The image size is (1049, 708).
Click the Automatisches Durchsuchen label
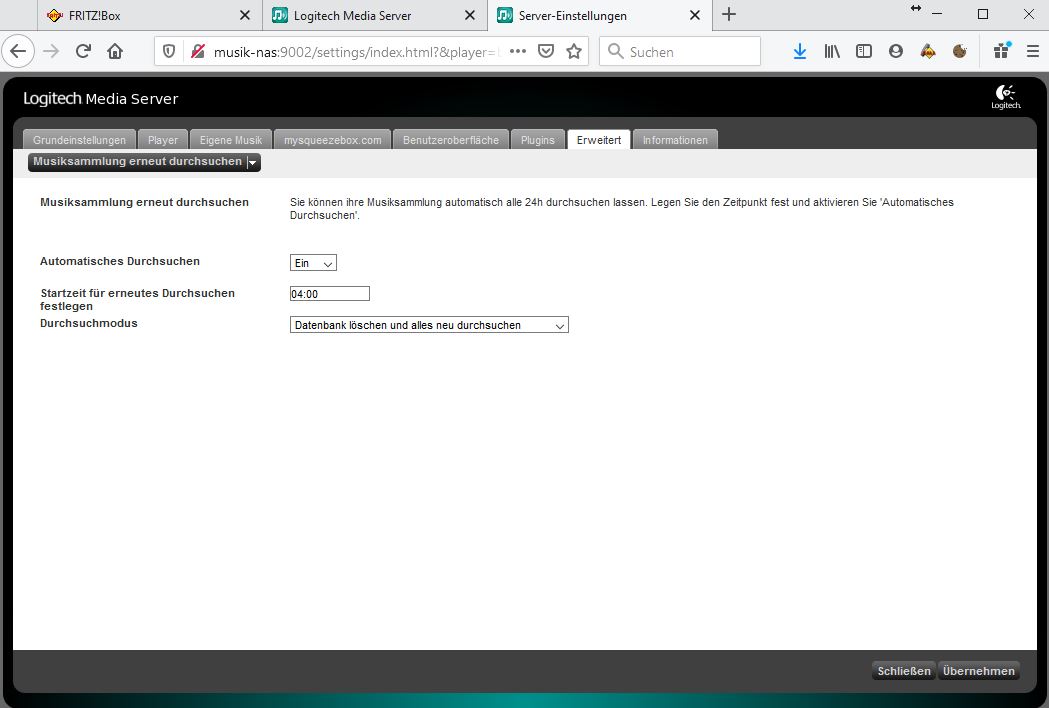[x=120, y=261]
